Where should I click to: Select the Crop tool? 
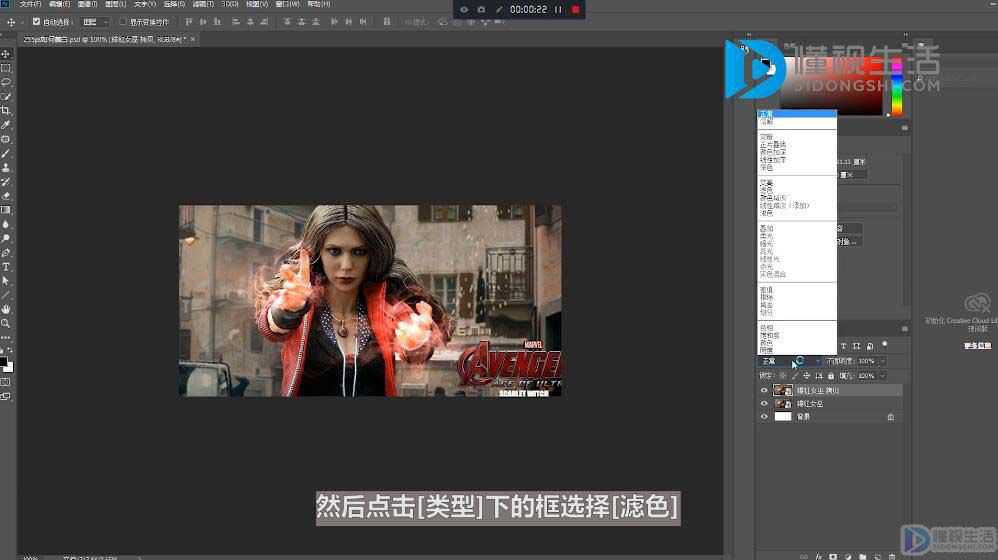[6, 110]
